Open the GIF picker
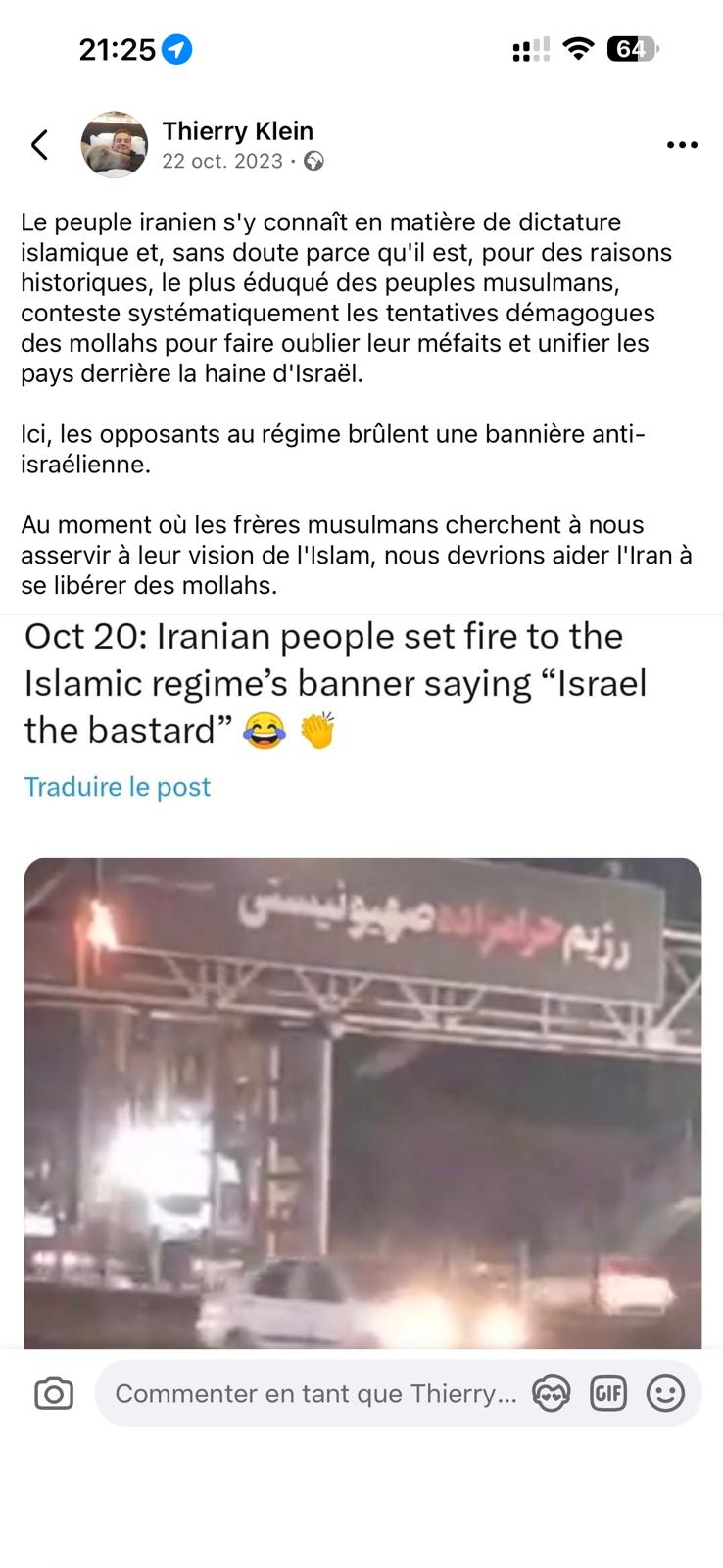 tap(608, 1394)
